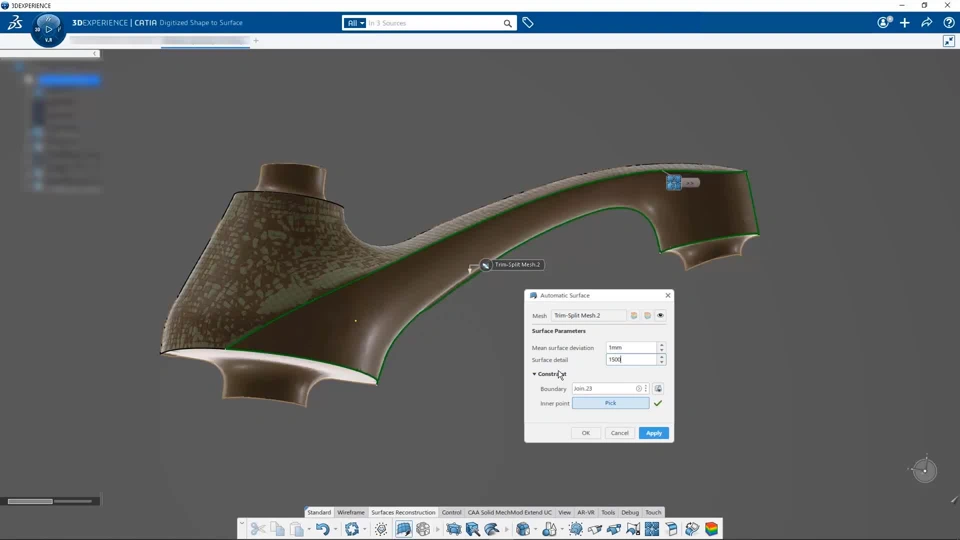This screenshot has height=540, width=960.
Task: Click the rainbow deviation analysis icon
Action: tap(711, 529)
